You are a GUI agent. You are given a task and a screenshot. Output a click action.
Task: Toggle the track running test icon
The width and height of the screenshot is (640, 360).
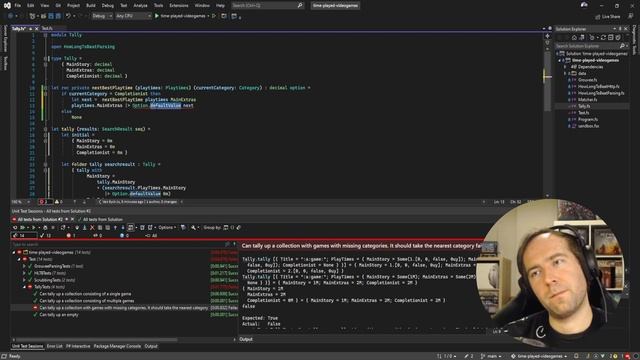[x=131, y=228]
